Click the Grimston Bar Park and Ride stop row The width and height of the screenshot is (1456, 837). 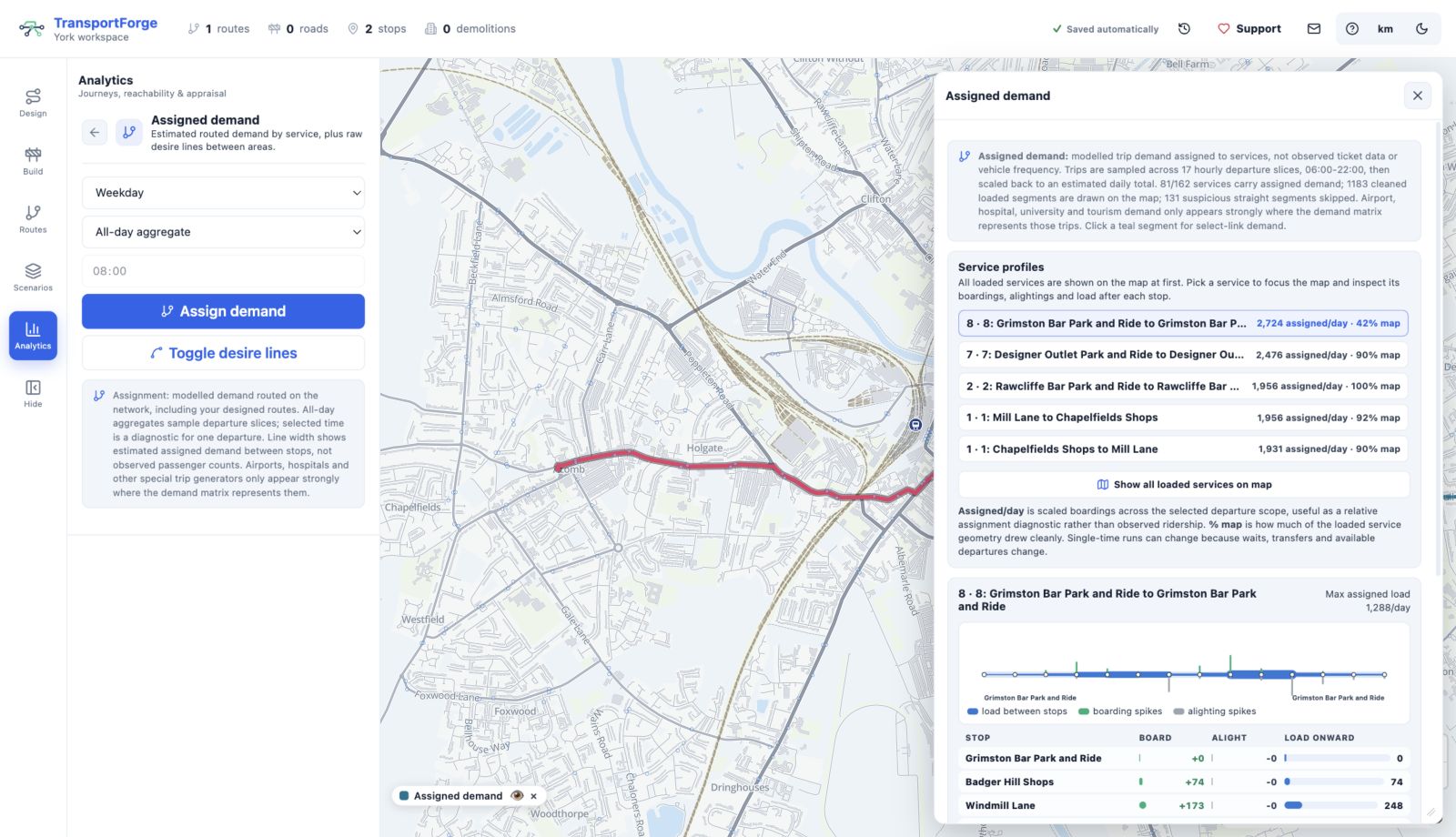pyautogui.click(x=1183, y=758)
